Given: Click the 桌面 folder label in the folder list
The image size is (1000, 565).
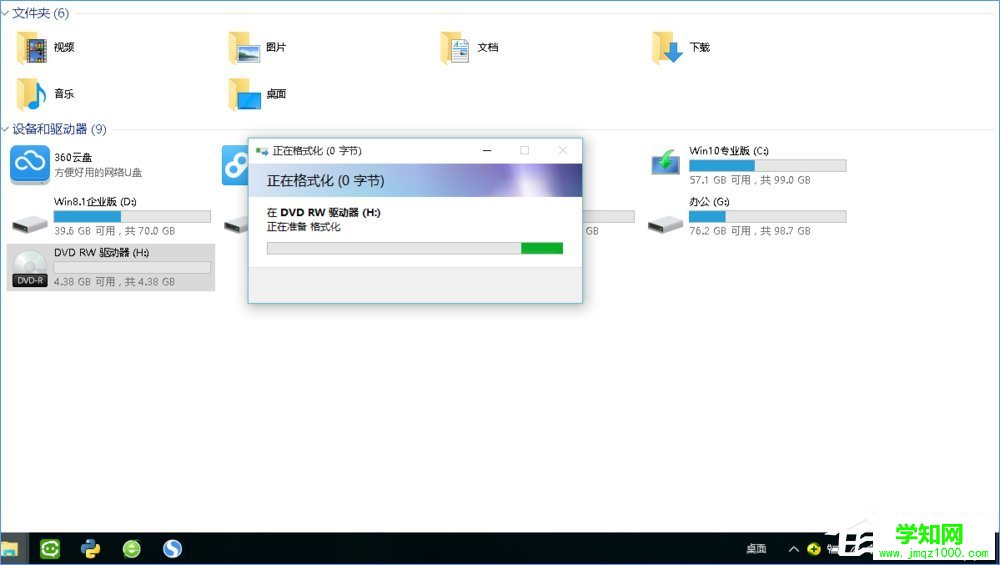Looking at the screenshot, I should coord(276,94).
